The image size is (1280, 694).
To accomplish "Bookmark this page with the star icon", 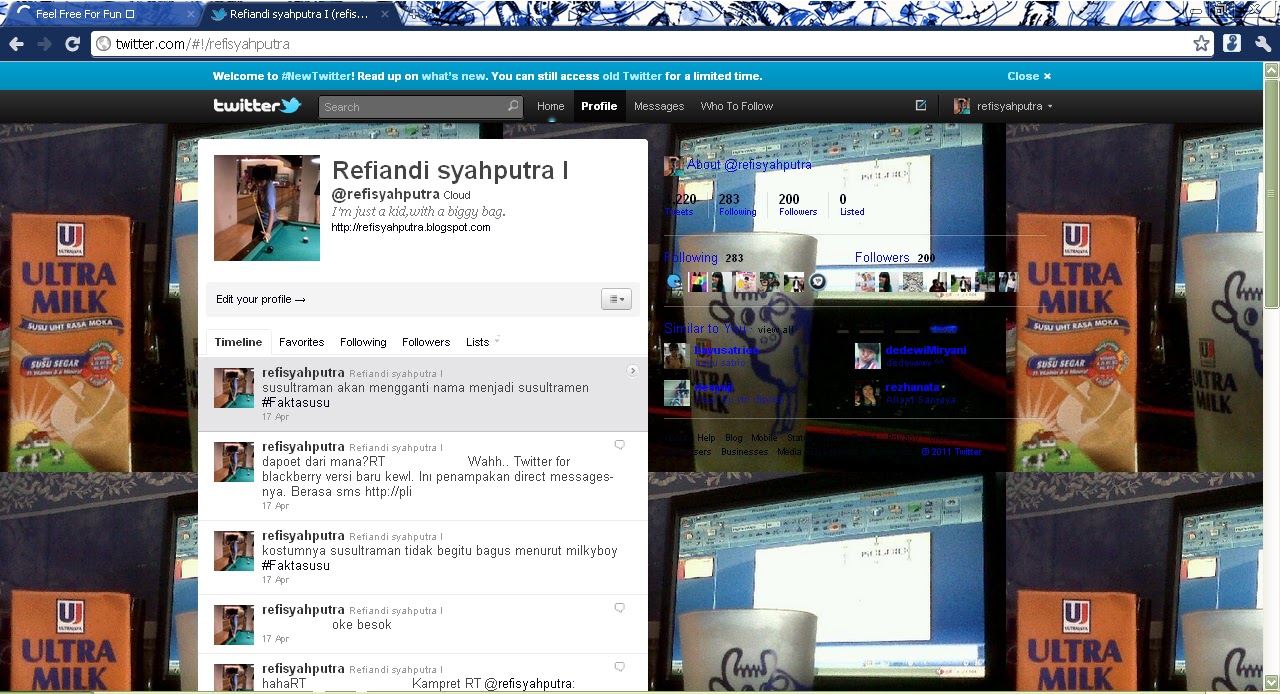I will click(x=1201, y=44).
